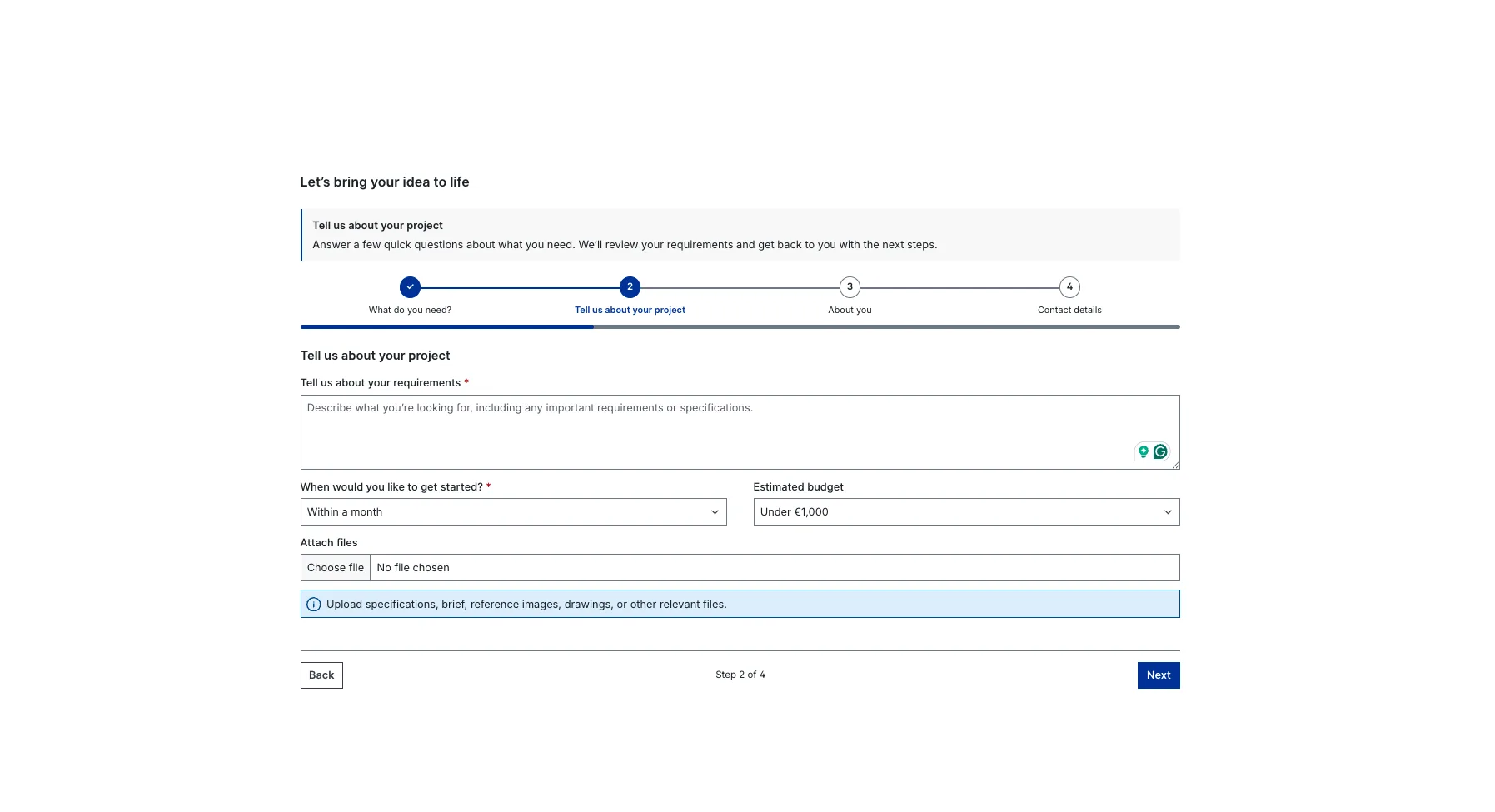Click the textarea resize handle corner
The image size is (1495, 812).
pos(1175,465)
